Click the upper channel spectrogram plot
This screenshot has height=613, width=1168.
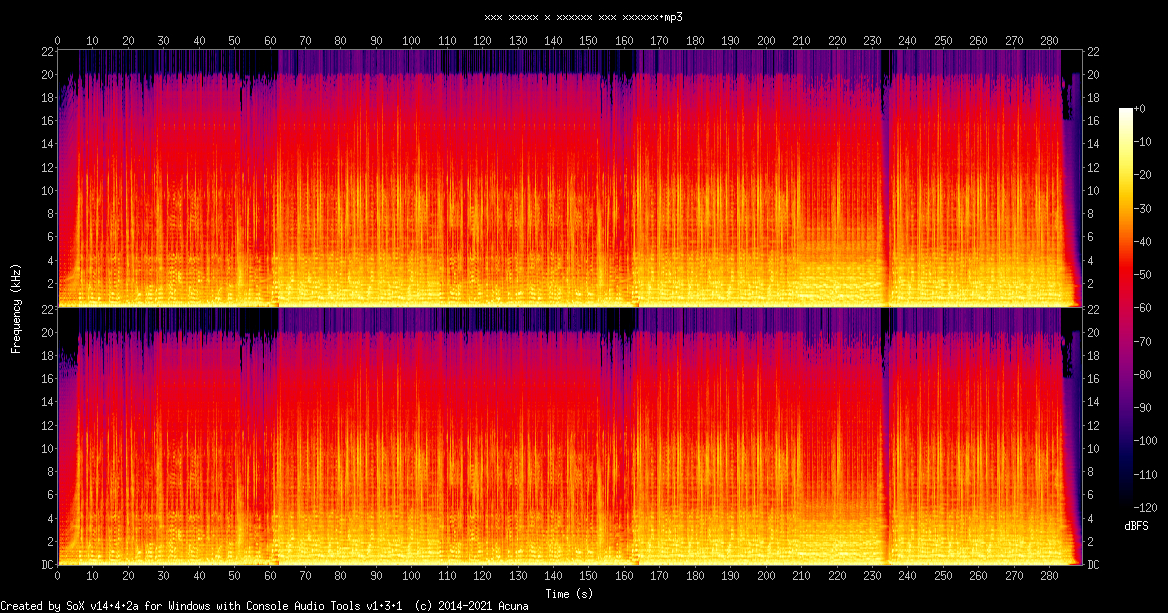point(569,178)
